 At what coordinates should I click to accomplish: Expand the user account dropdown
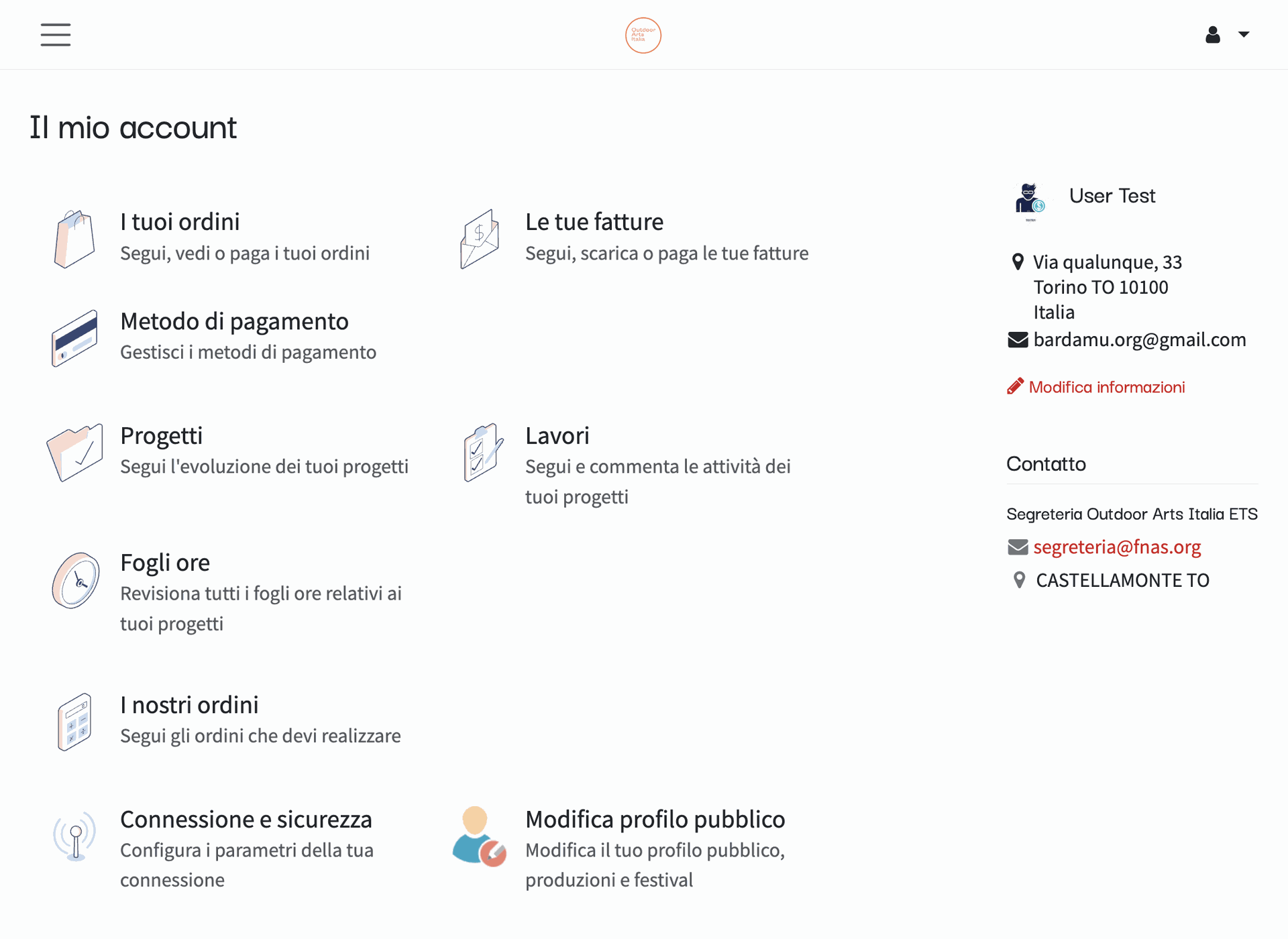pyautogui.click(x=1226, y=35)
